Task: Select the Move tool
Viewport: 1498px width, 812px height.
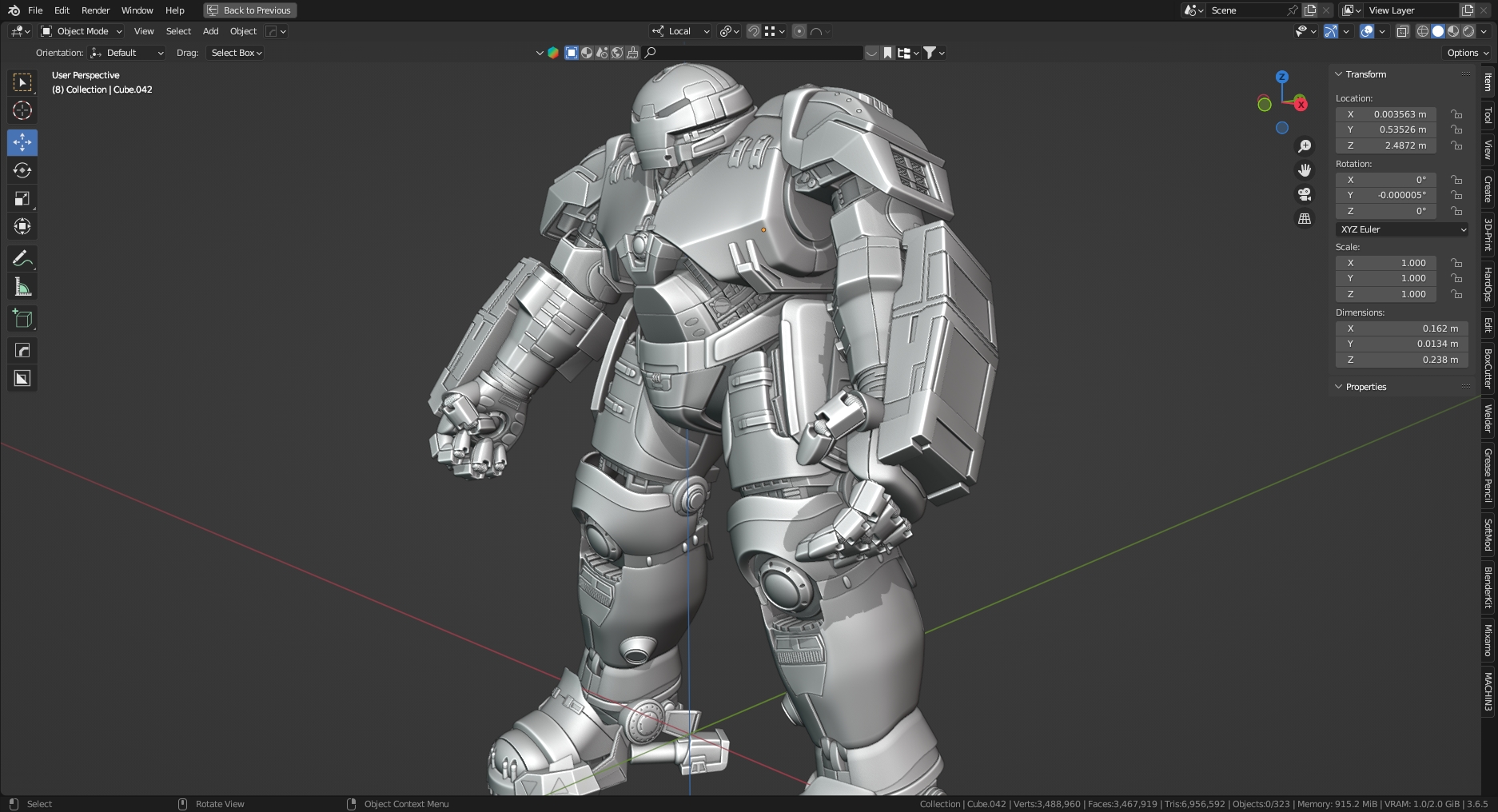Action: click(x=22, y=142)
